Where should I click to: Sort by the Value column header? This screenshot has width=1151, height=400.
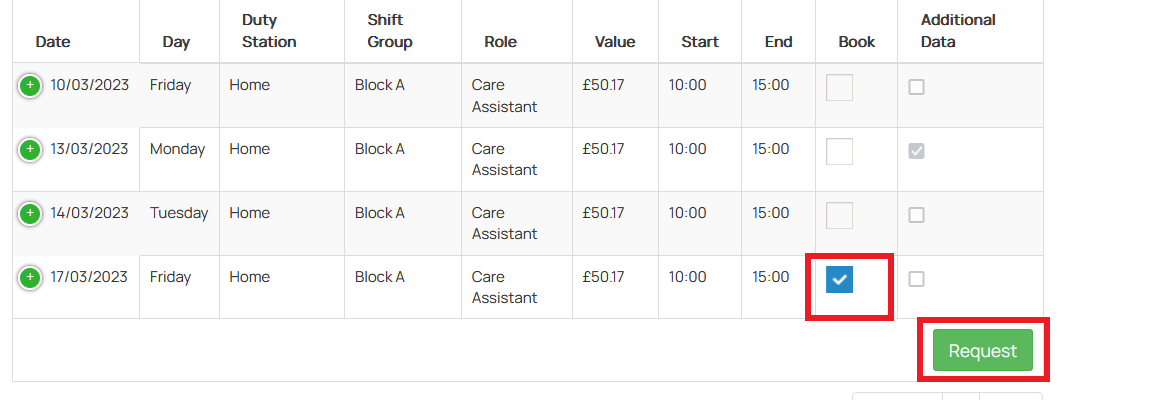tap(615, 42)
